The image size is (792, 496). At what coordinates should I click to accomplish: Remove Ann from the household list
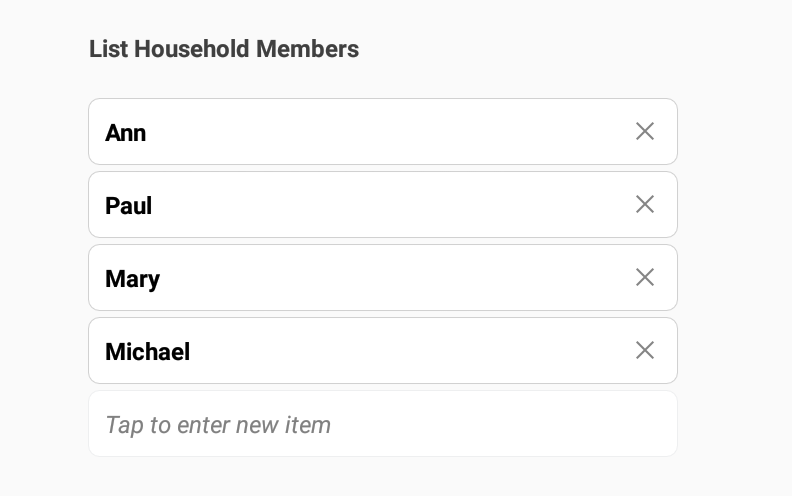(645, 131)
